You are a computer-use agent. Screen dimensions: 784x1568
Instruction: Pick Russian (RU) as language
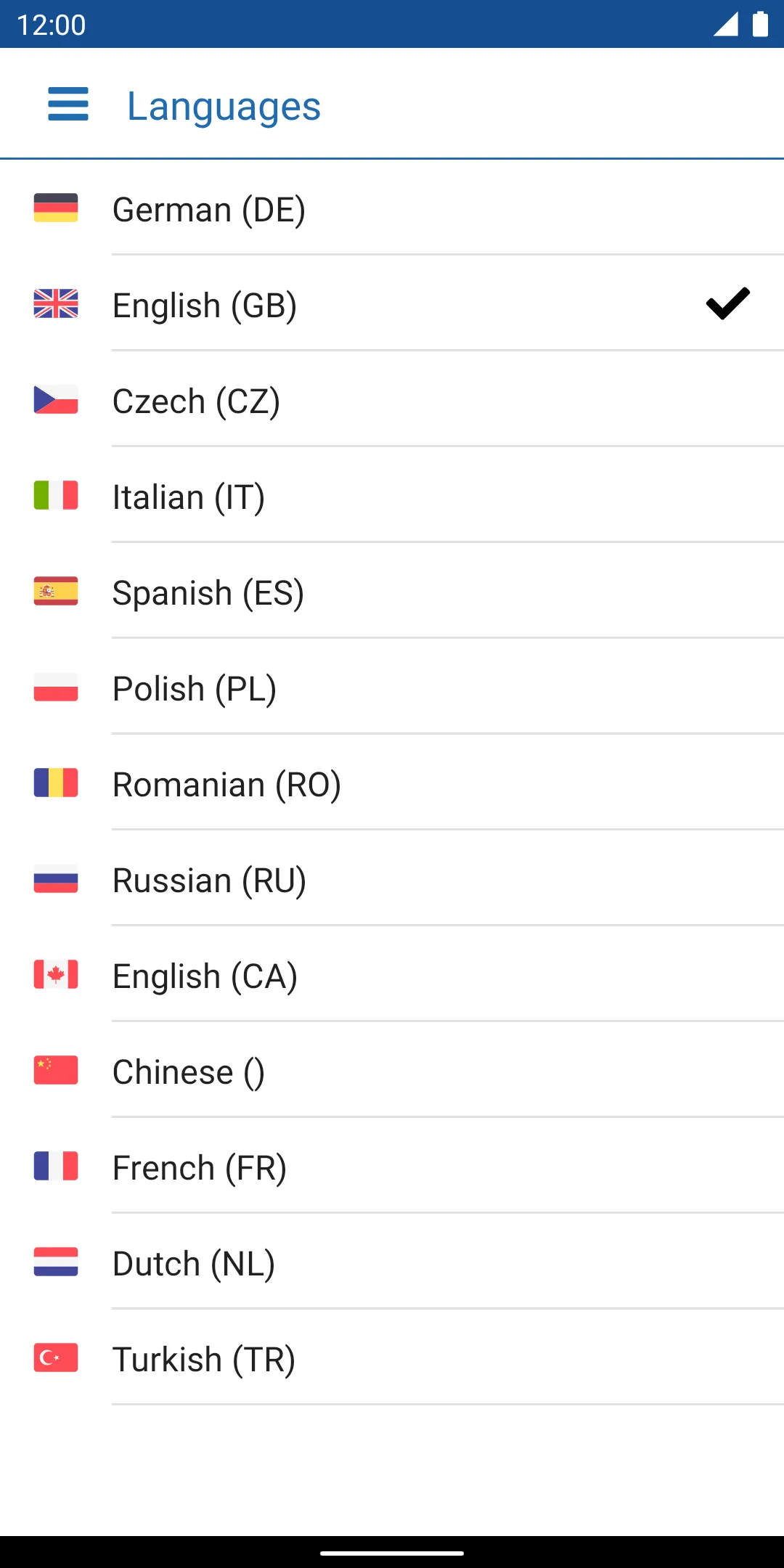pos(392,879)
